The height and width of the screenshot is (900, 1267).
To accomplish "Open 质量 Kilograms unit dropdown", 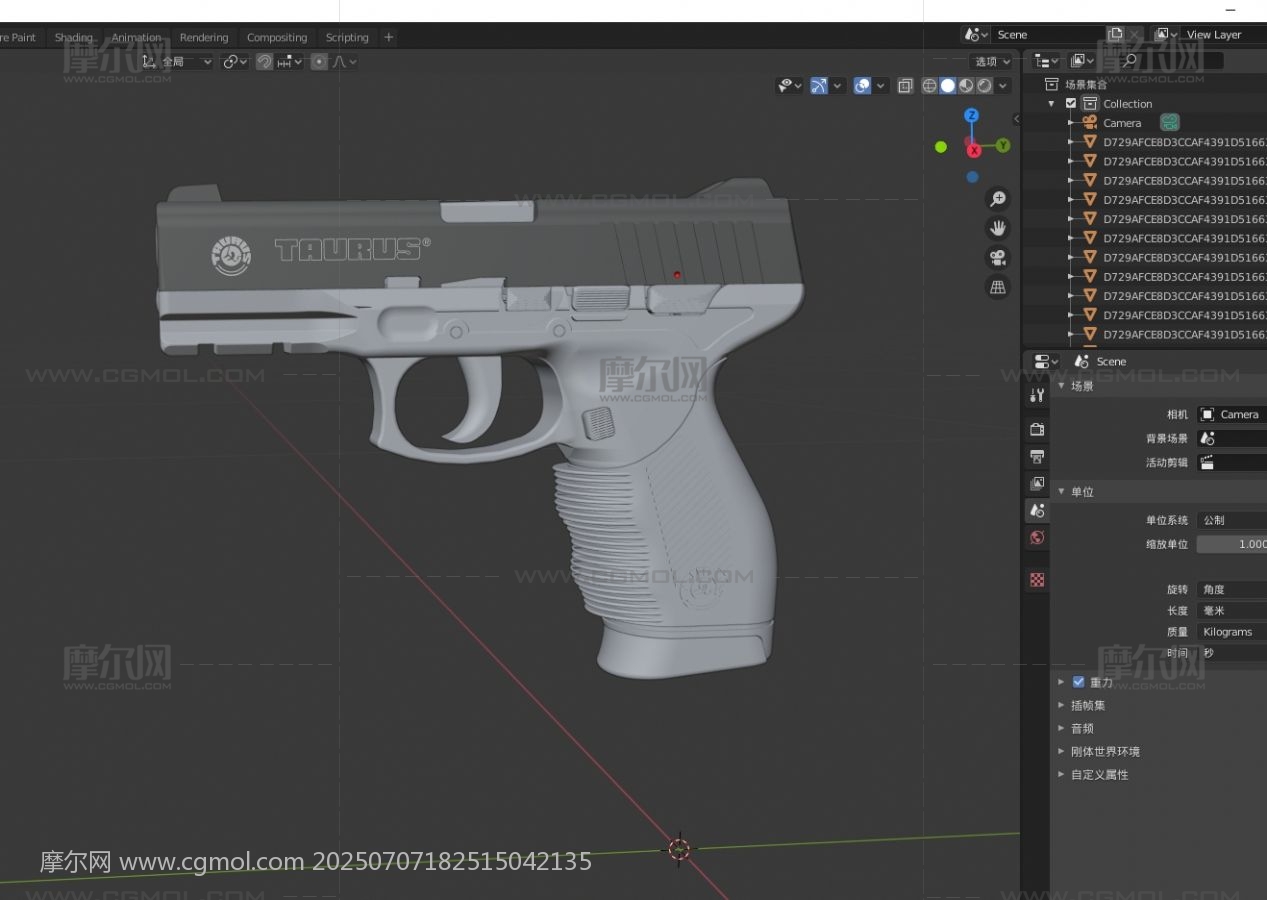I will (1232, 632).
